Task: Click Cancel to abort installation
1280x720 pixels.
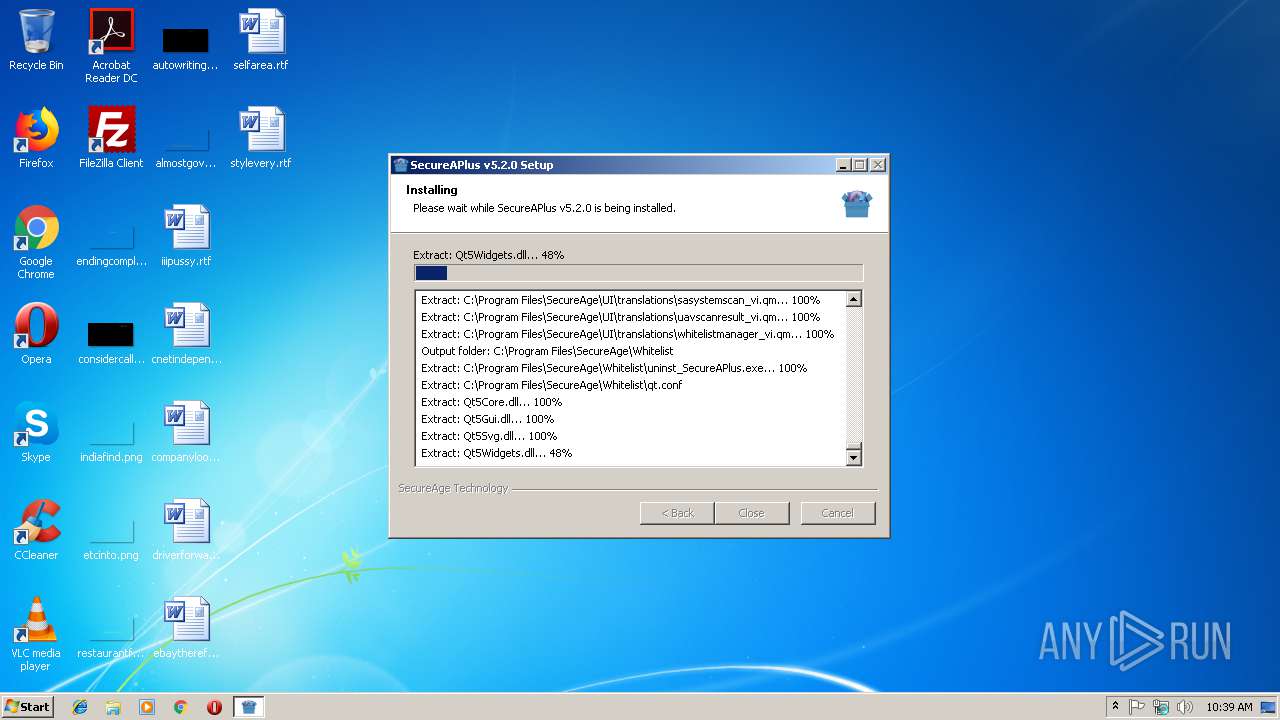Action: coord(838,513)
